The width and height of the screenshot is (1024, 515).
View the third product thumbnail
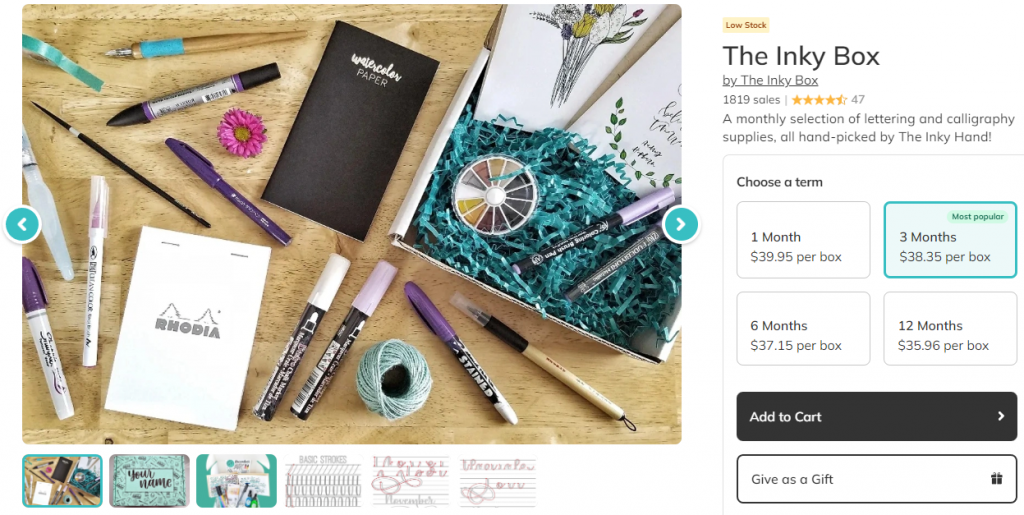236,481
